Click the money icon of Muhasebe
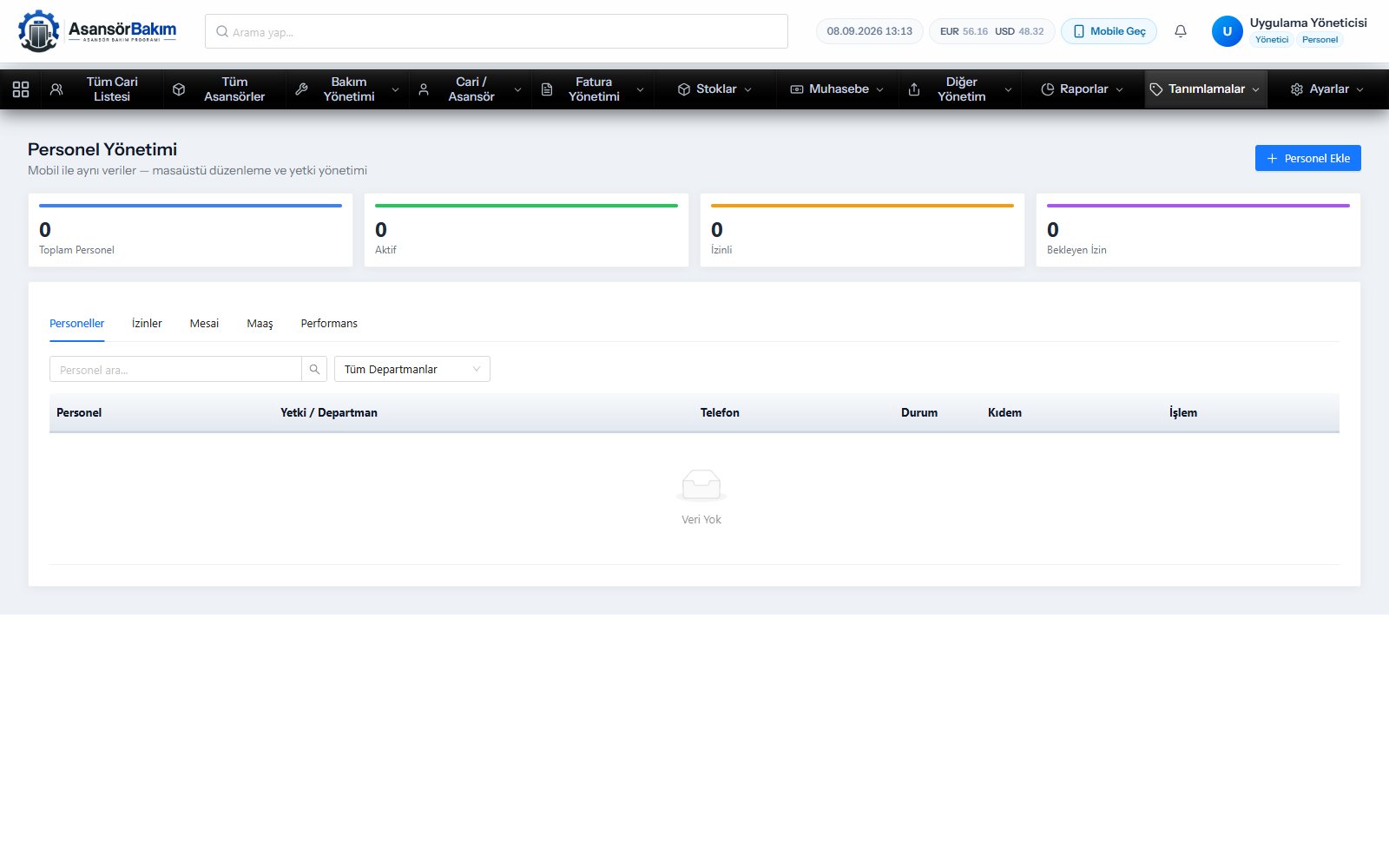This screenshot has height=868, width=1389. pos(797,89)
